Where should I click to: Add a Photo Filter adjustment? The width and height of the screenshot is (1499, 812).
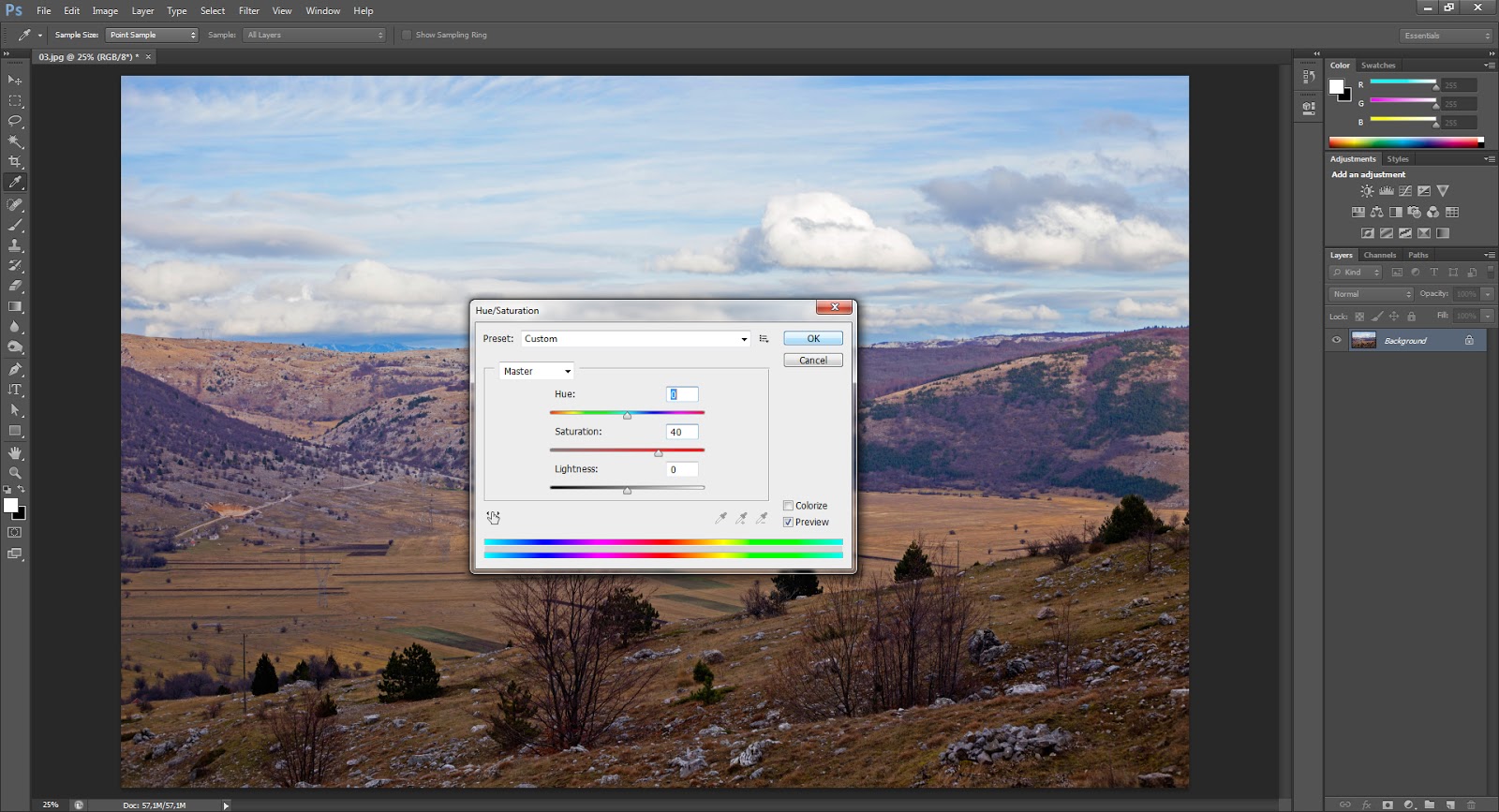coord(1414,213)
